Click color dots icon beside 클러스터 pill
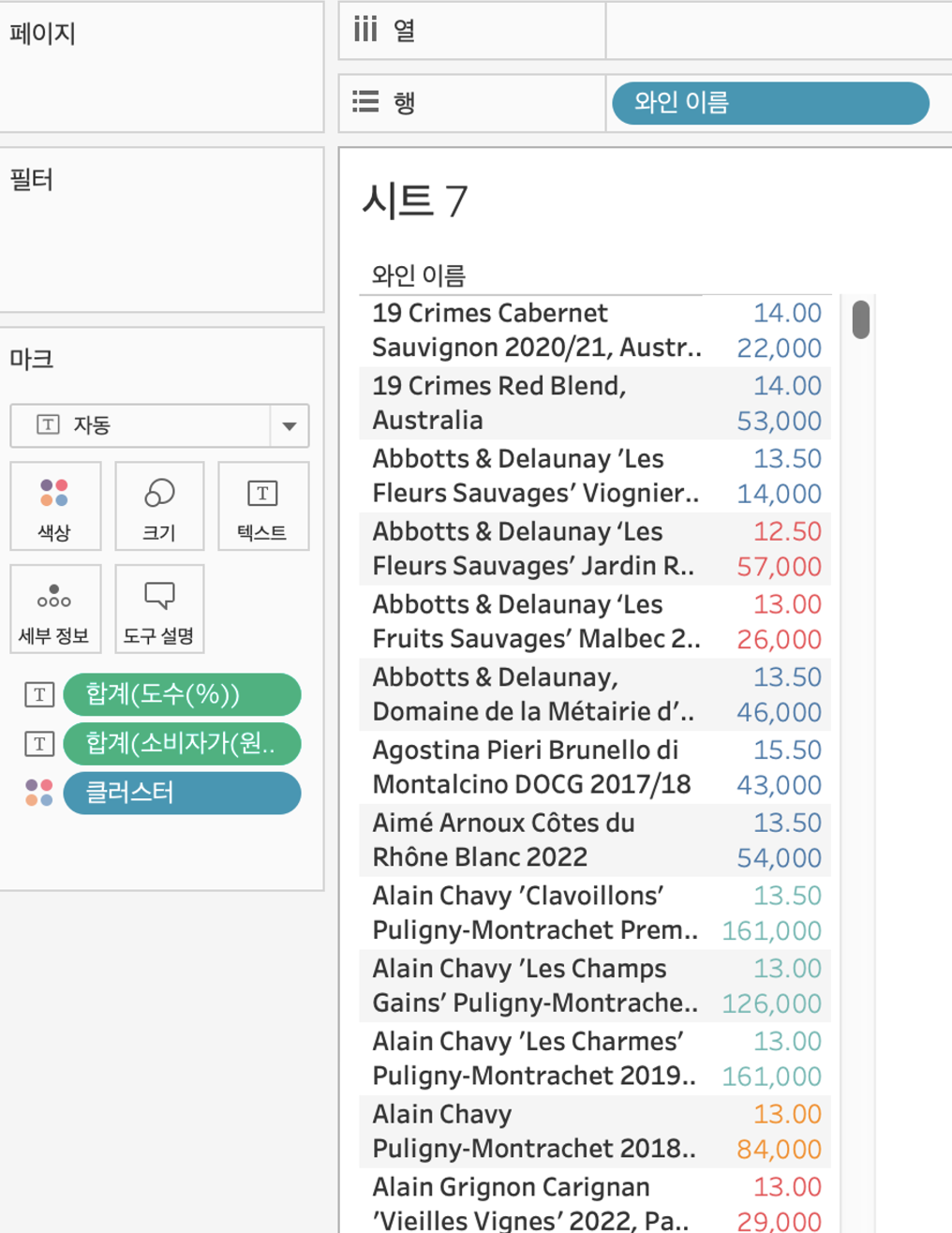This screenshot has height=1233, width=952. (x=39, y=793)
